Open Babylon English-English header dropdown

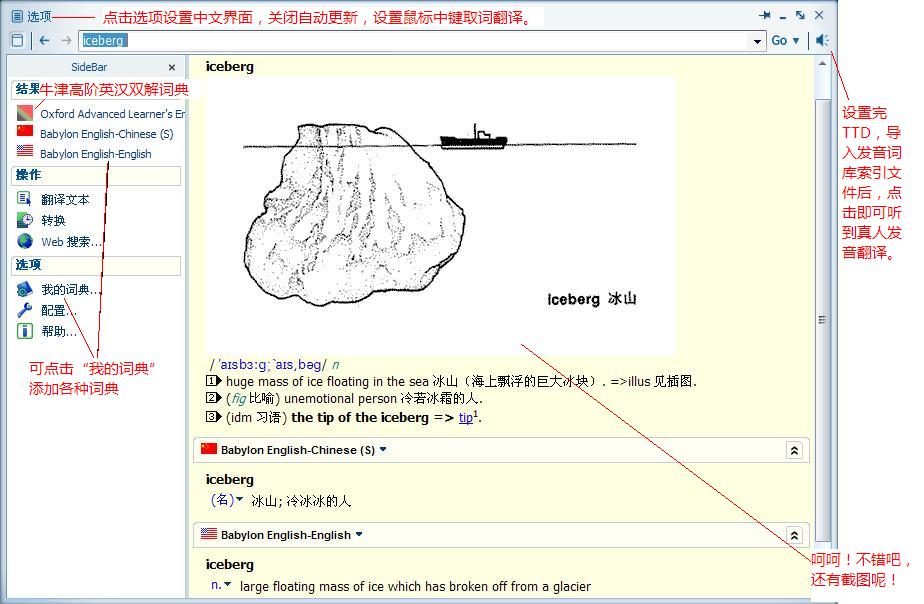[359, 534]
